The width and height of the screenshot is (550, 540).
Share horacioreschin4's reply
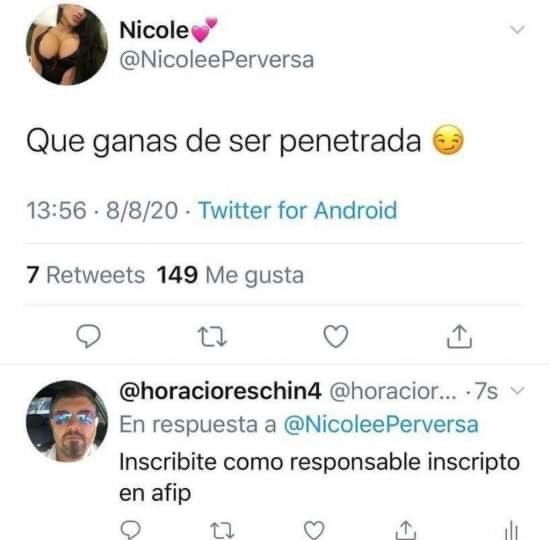(405, 530)
